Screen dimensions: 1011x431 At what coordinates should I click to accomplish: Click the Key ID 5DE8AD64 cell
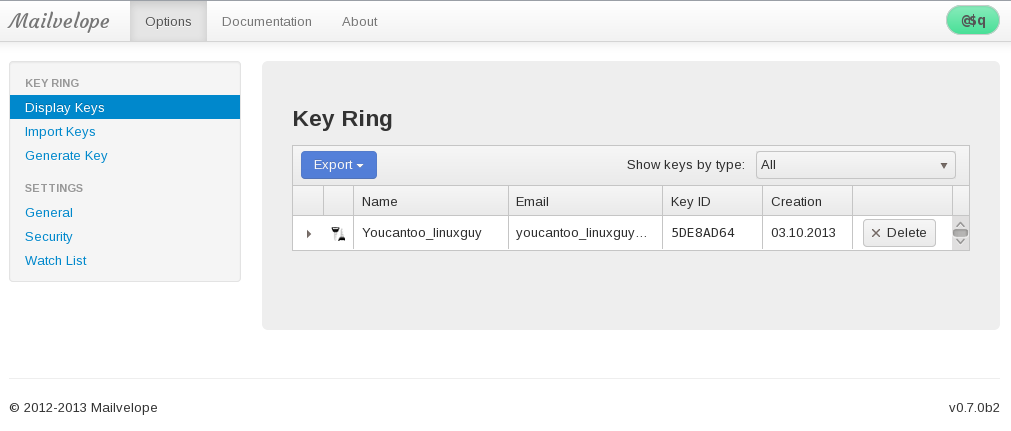703,233
